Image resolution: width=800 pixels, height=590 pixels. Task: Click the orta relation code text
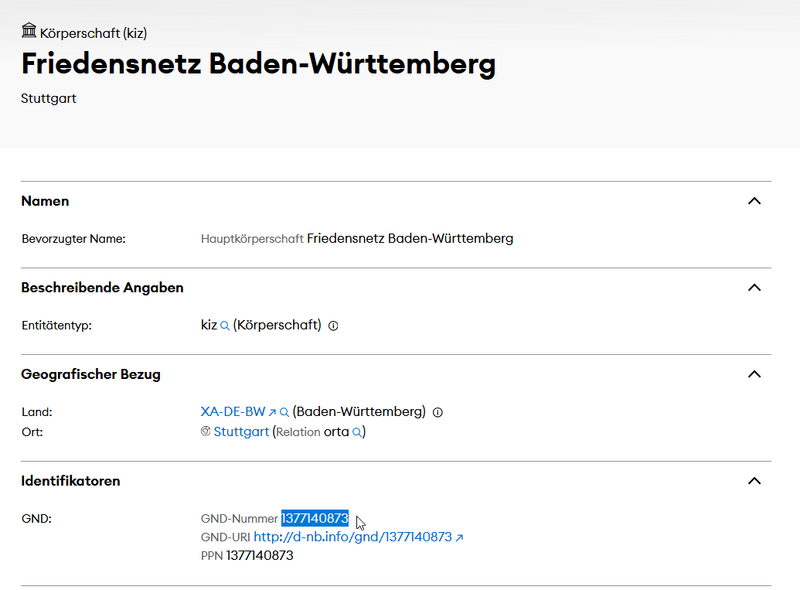point(336,432)
